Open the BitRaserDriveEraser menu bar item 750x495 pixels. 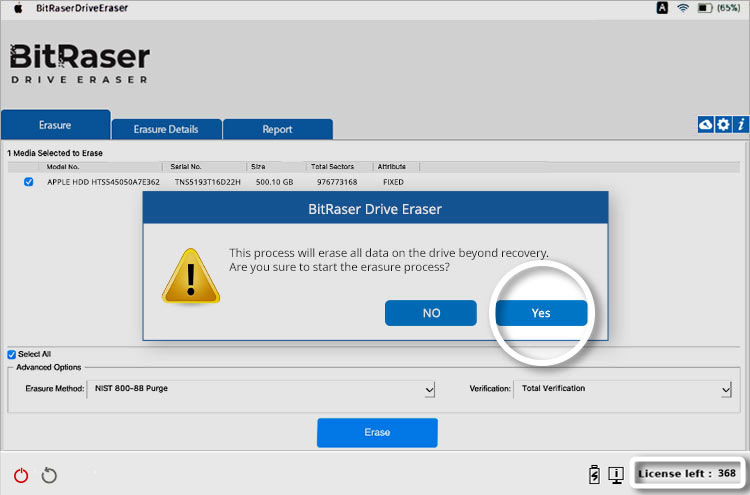[82, 8]
